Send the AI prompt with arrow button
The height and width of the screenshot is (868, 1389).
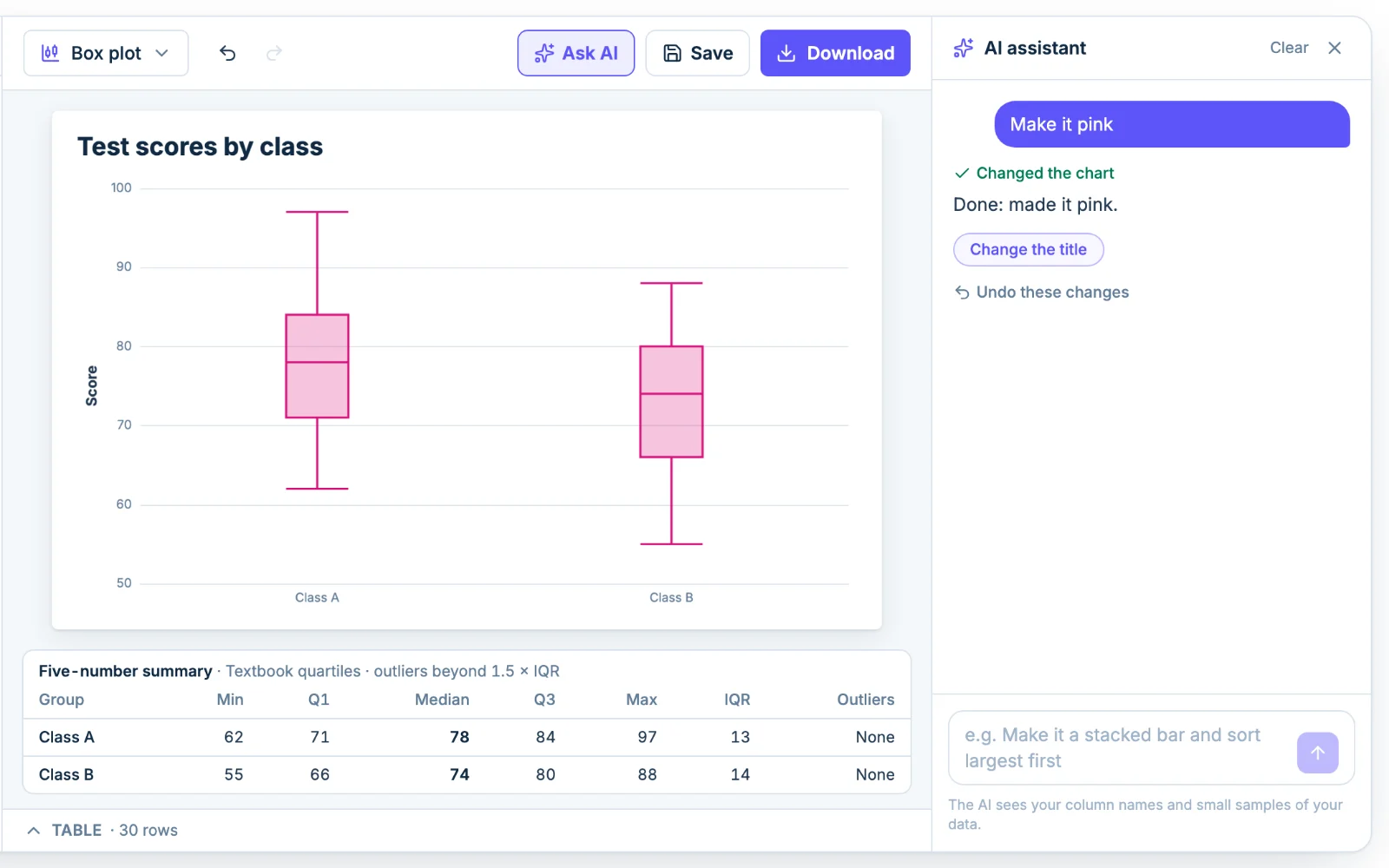tap(1318, 753)
